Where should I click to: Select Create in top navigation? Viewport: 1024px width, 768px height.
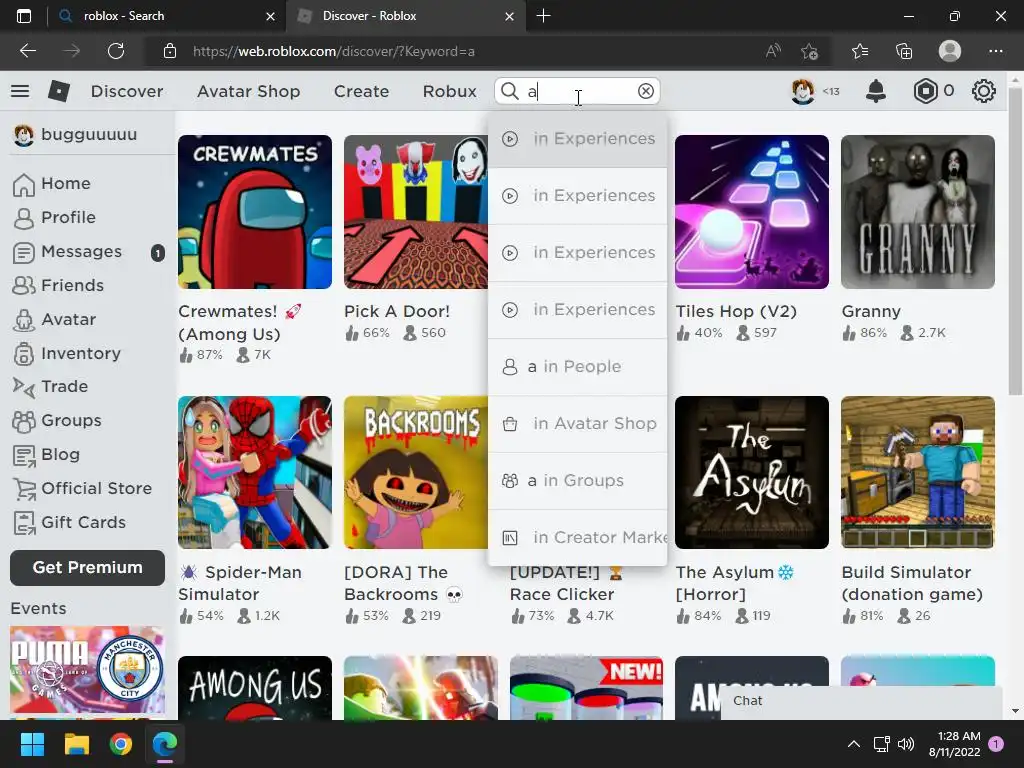(x=362, y=91)
